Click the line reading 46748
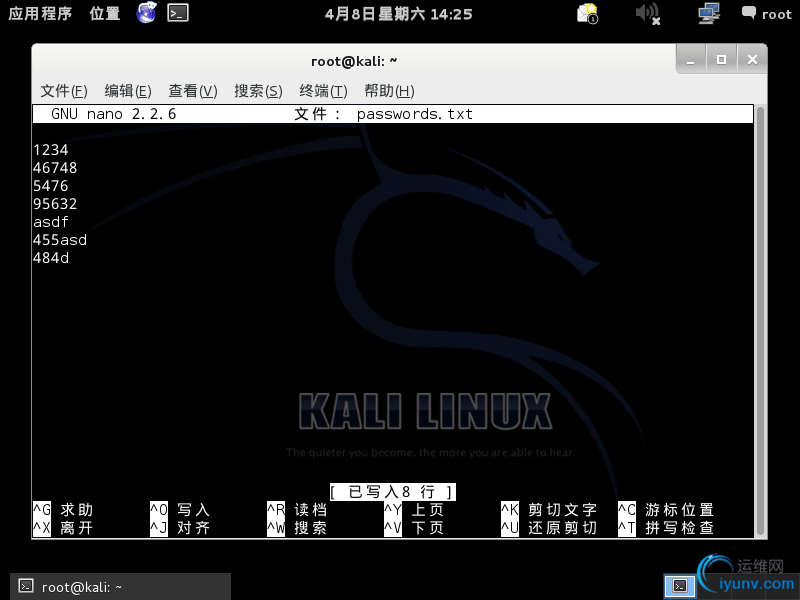The width and height of the screenshot is (800, 600). click(55, 168)
